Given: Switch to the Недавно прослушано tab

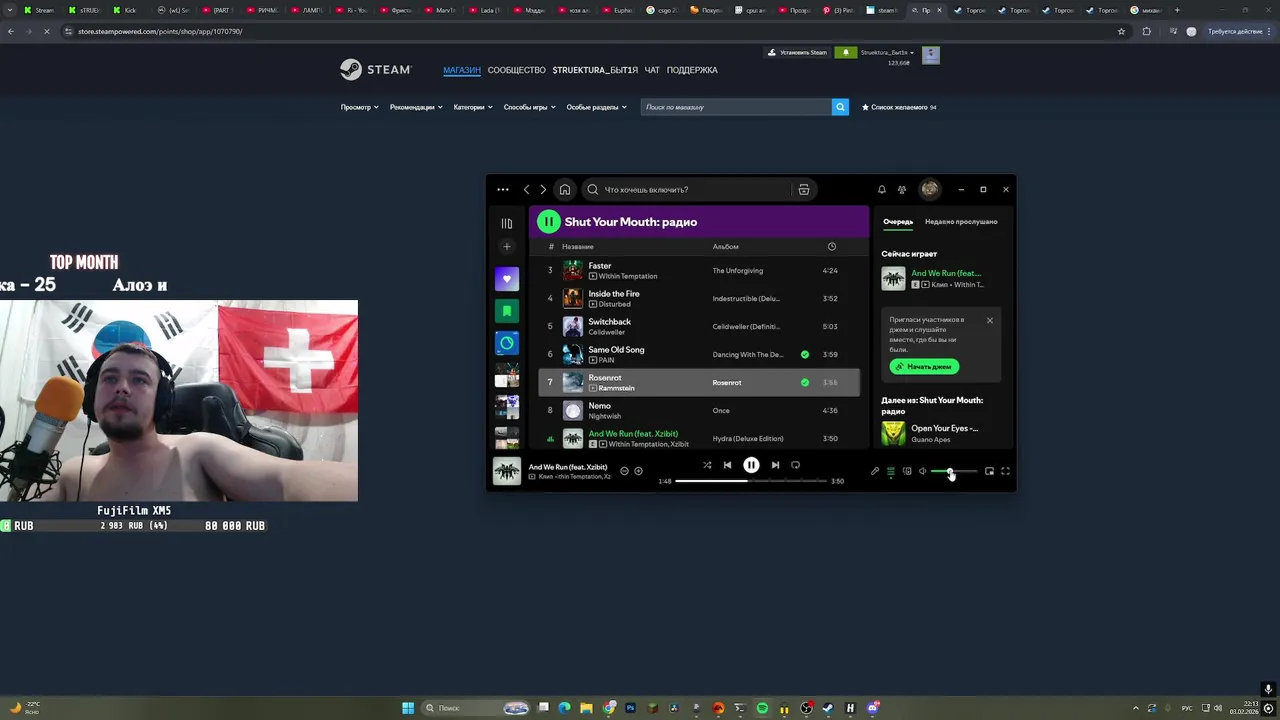Looking at the screenshot, I should click(x=961, y=221).
